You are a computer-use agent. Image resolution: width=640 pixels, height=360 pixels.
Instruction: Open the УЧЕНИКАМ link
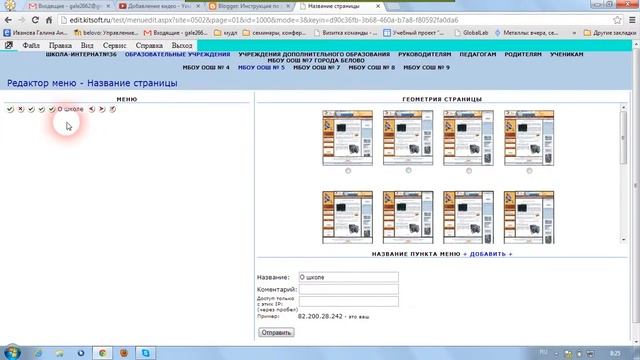(567, 54)
